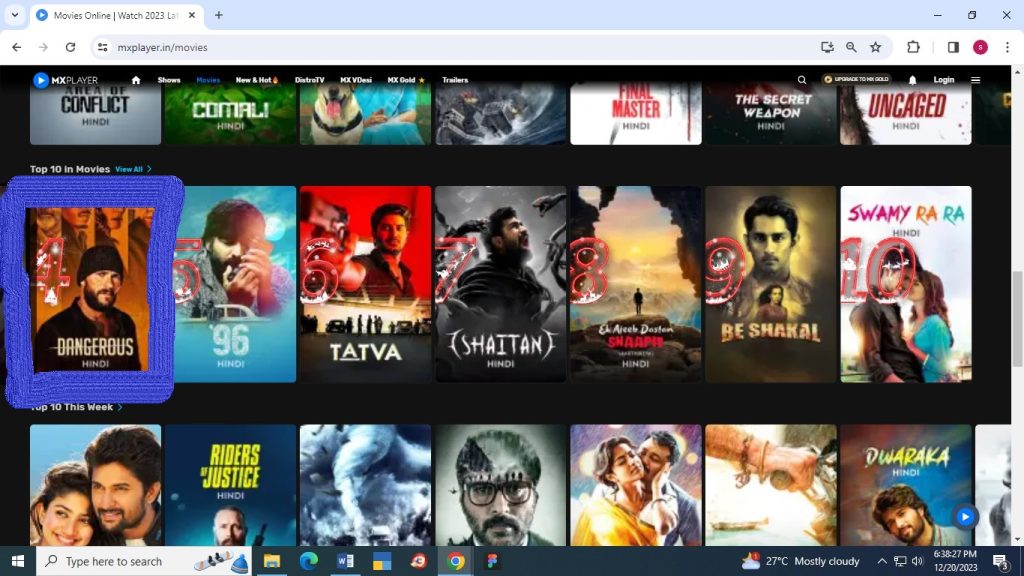The image size is (1024, 576).
Task: Open the weather widget showing Mostly cloudy
Action: [801, 561]
